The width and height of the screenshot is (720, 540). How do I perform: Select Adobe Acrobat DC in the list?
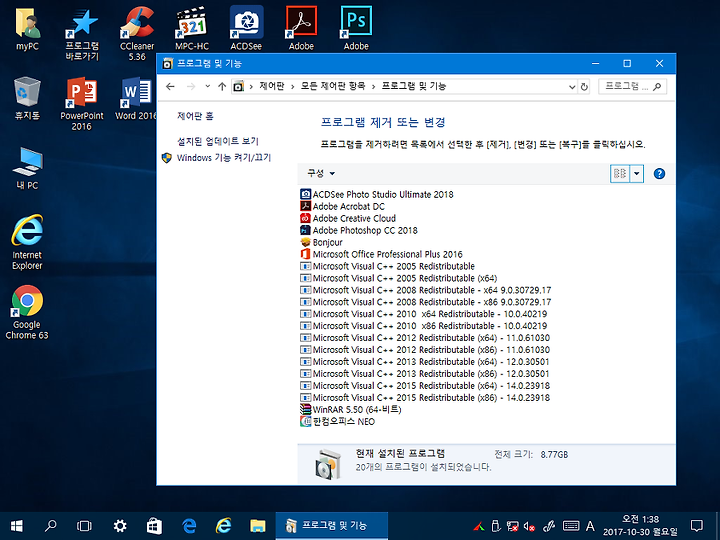click(x=343, y=207)
